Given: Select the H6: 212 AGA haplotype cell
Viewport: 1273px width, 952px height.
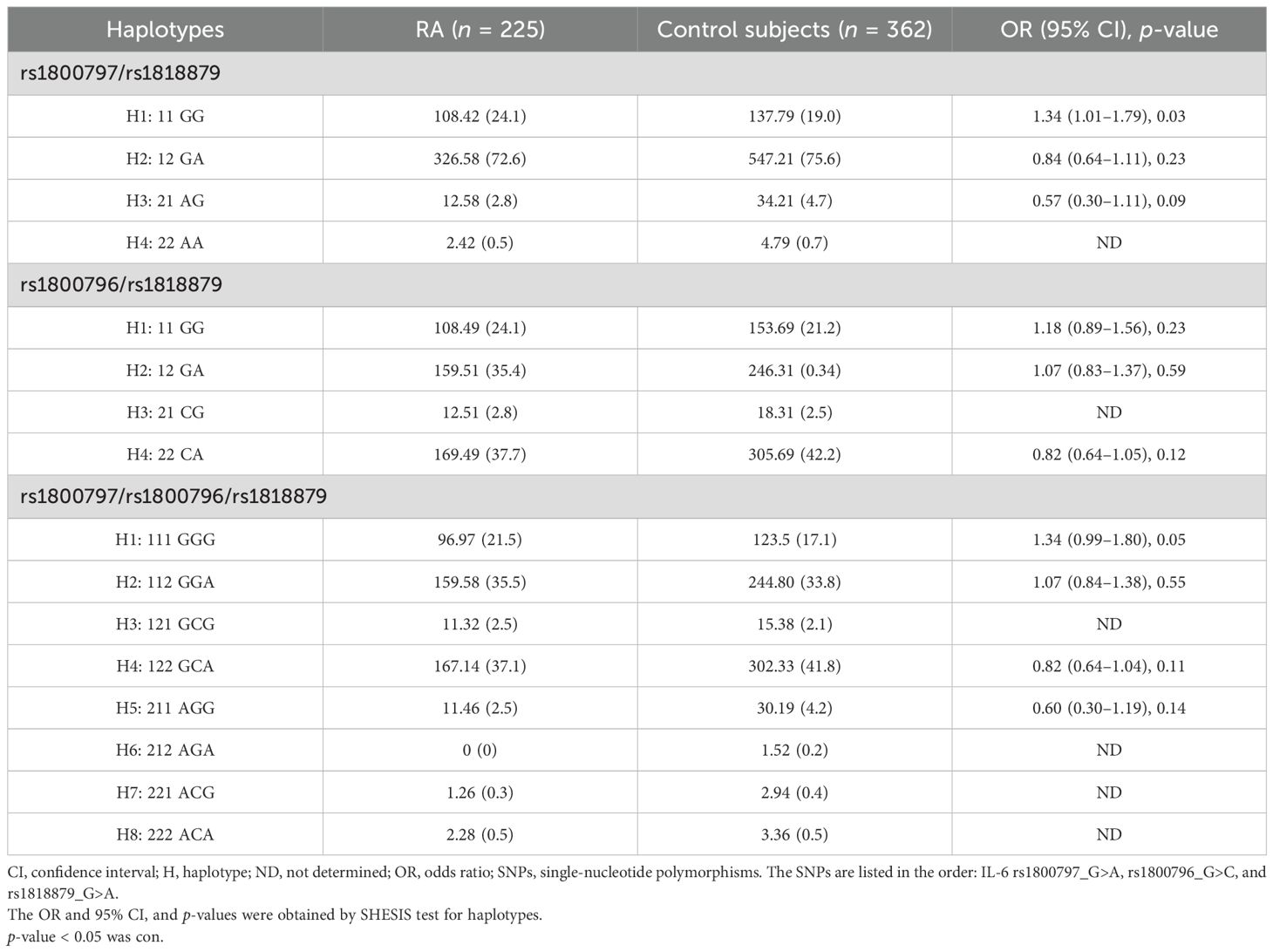Looking at the screenshot, I should 165,750.
